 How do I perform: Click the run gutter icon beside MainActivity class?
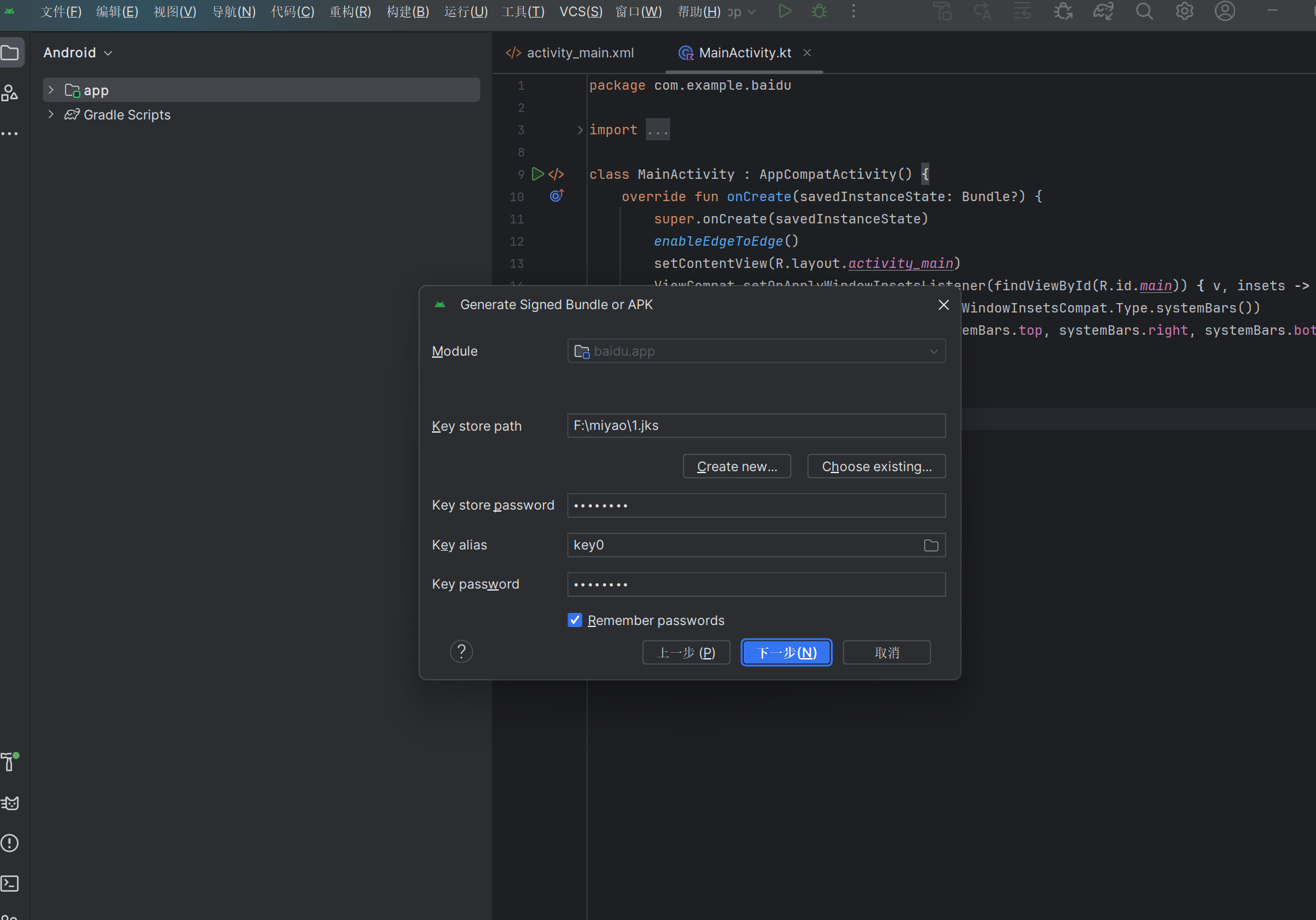click(x=538, y=174)
